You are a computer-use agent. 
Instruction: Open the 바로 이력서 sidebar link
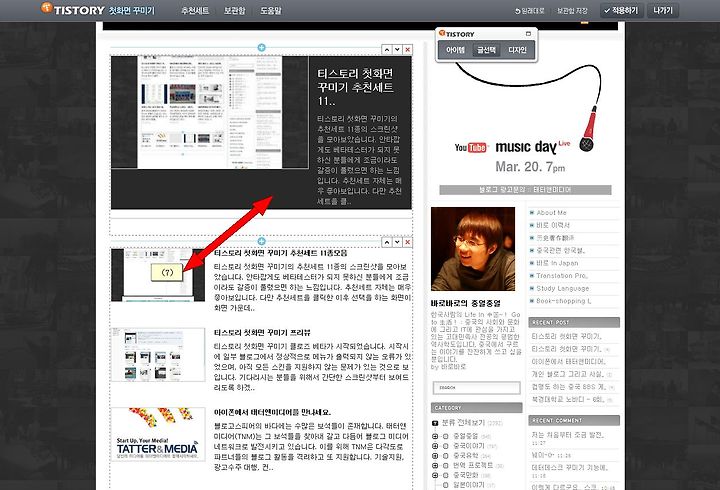[x=553, y=225]
